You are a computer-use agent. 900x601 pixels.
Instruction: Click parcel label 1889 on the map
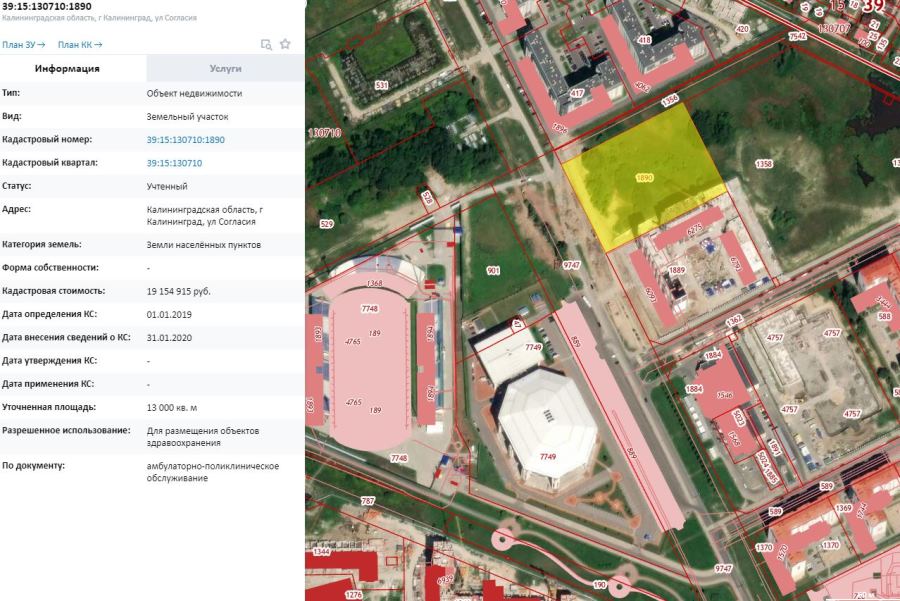click(x=677, y=271)
